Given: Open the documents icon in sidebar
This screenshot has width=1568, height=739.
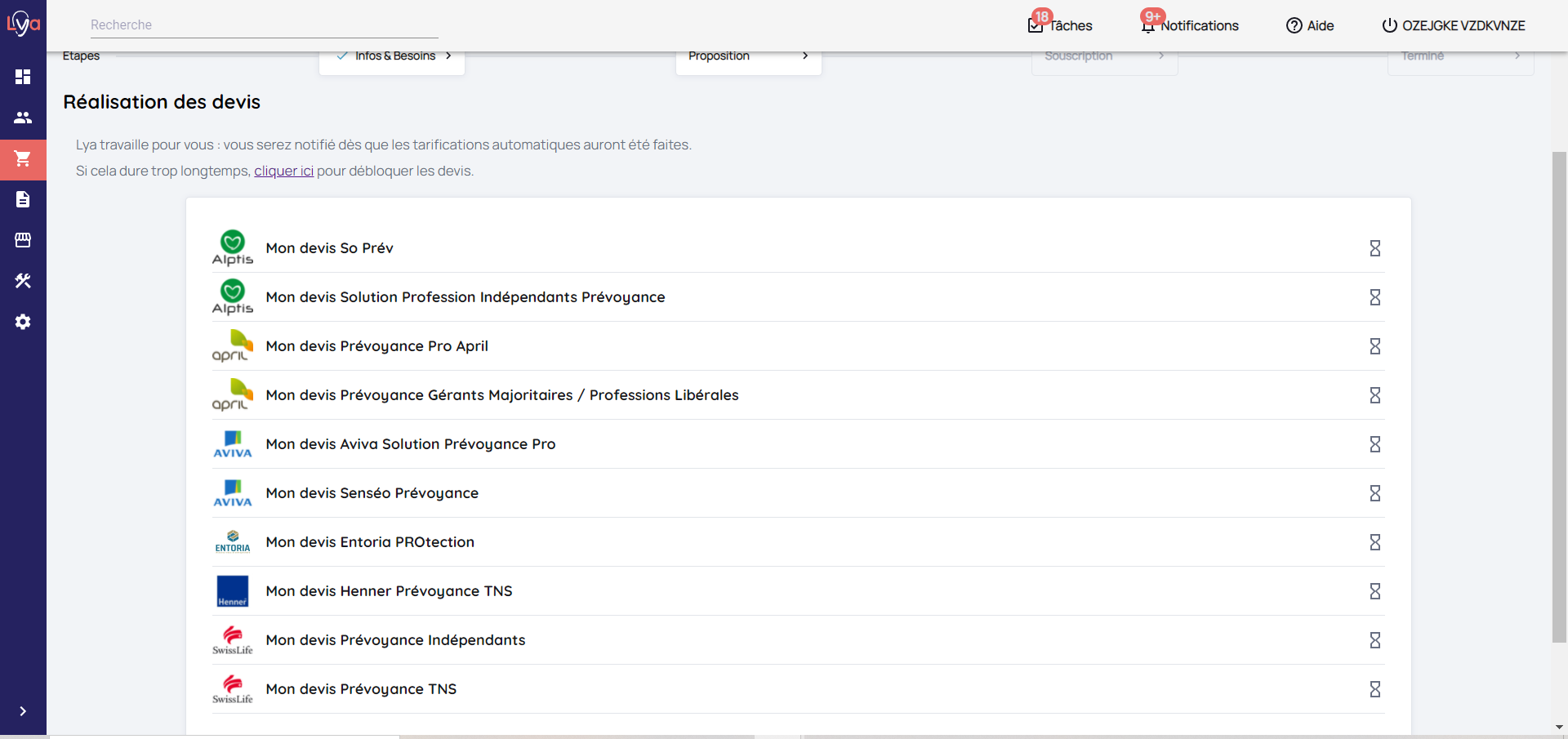Looking at the screenshot, I should pyautogui.click(x=23, y=199).
